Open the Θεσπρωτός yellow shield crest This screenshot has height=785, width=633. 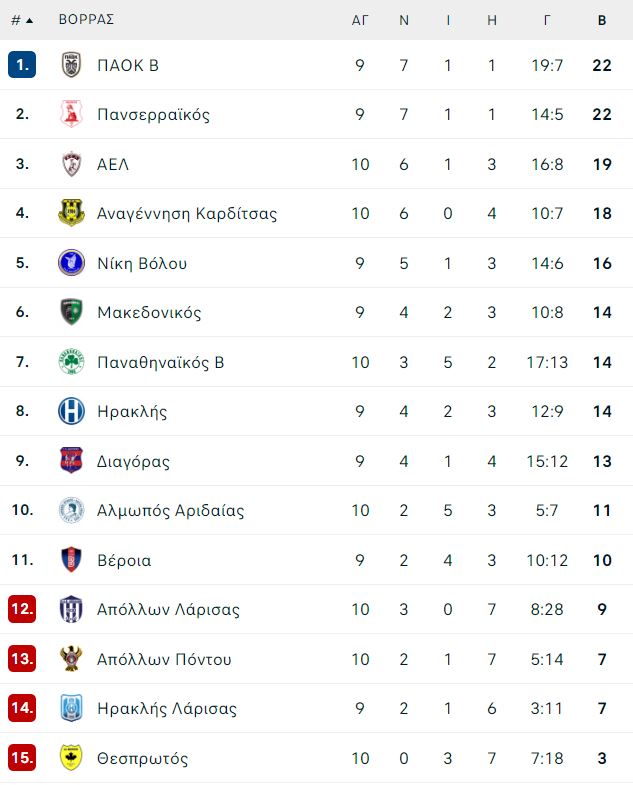71,757
